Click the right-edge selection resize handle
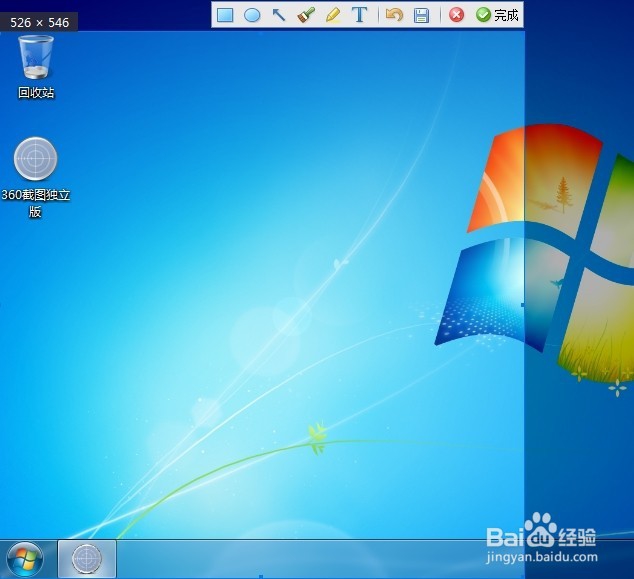The image size is (634, 579). point(522,305)
